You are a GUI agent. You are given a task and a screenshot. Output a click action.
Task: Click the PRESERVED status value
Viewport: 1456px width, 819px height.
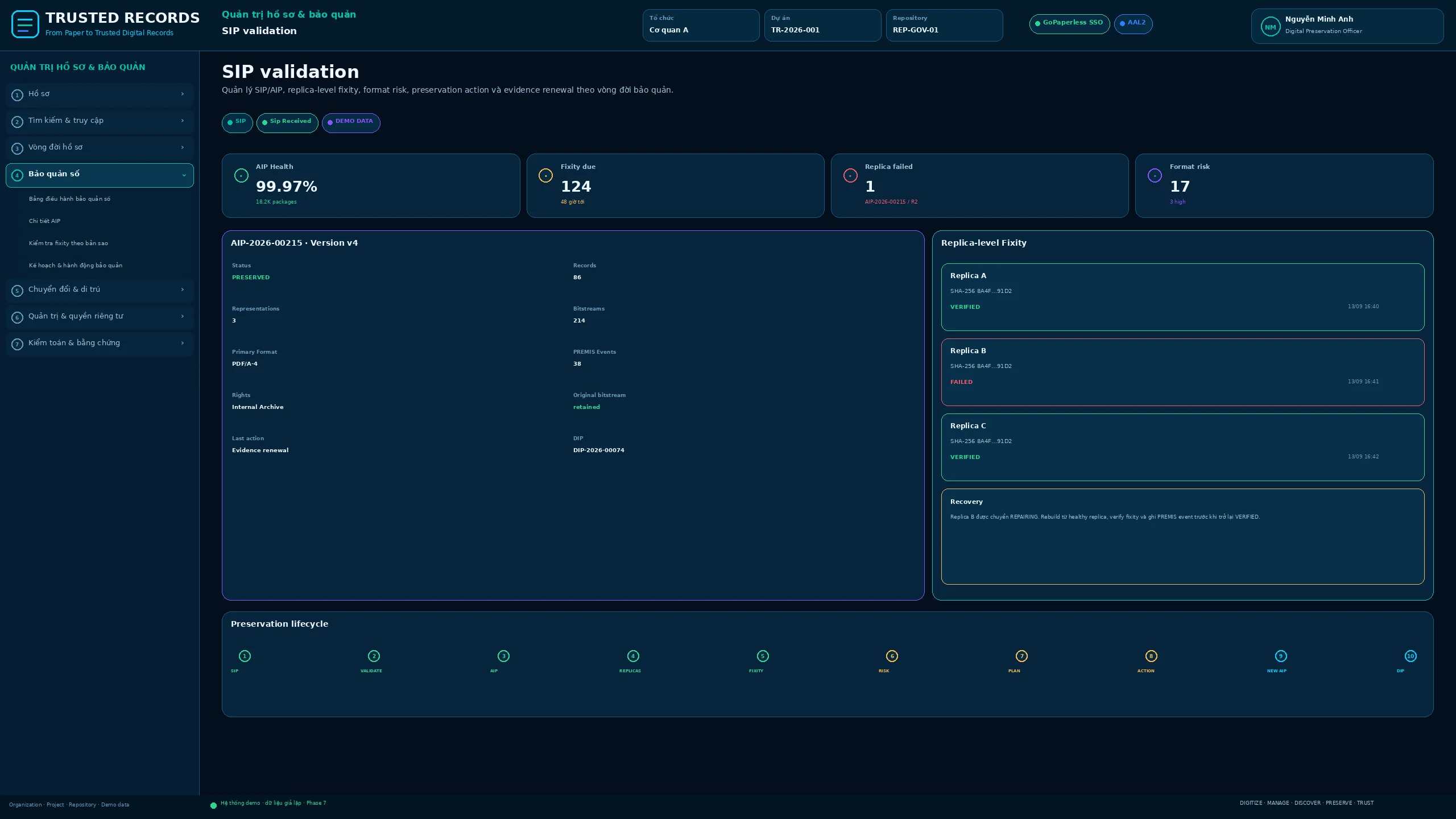point(251,278)
